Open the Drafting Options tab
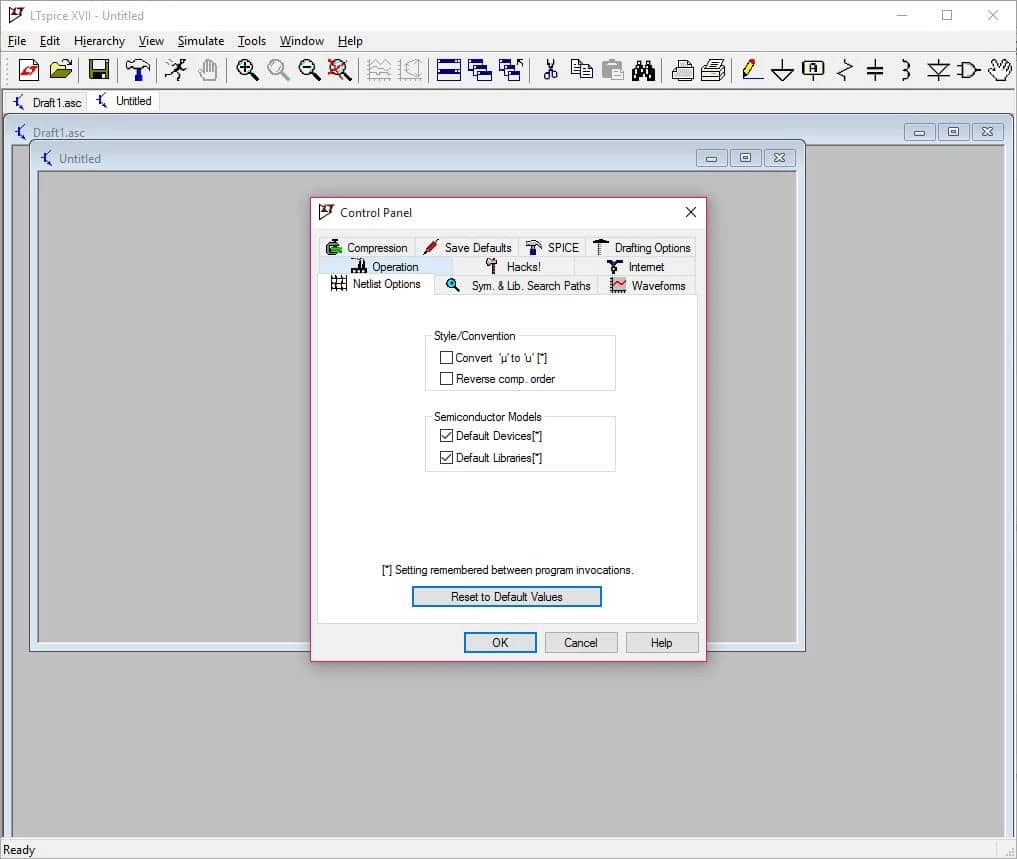The image size is (1017, 859). coord(641,248)
